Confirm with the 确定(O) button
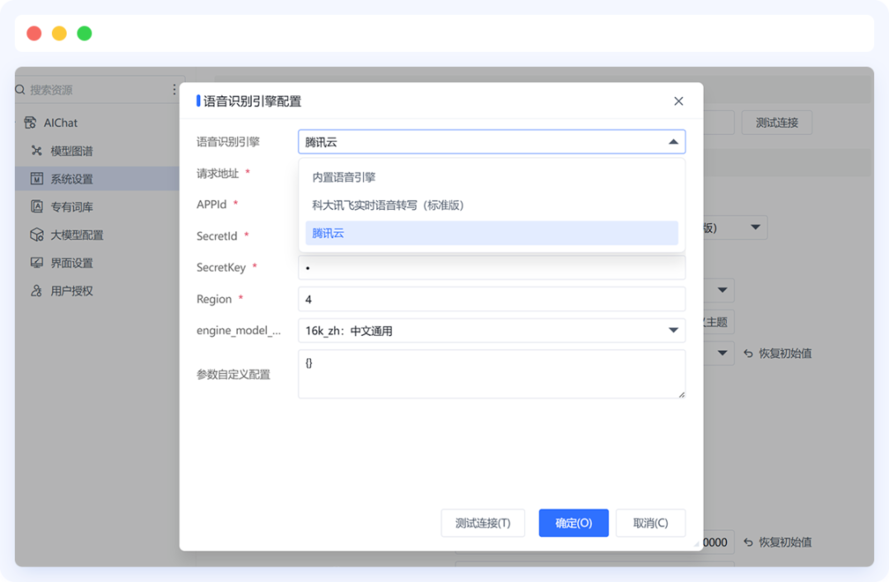The width and height of the screenshot is (889, 582). pyautogui.click(x=573, y=523)
